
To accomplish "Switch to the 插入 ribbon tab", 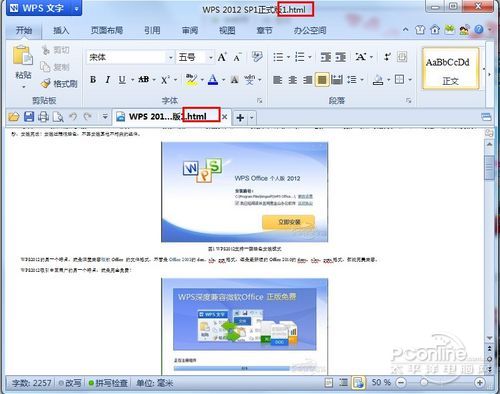I will 61,30.
